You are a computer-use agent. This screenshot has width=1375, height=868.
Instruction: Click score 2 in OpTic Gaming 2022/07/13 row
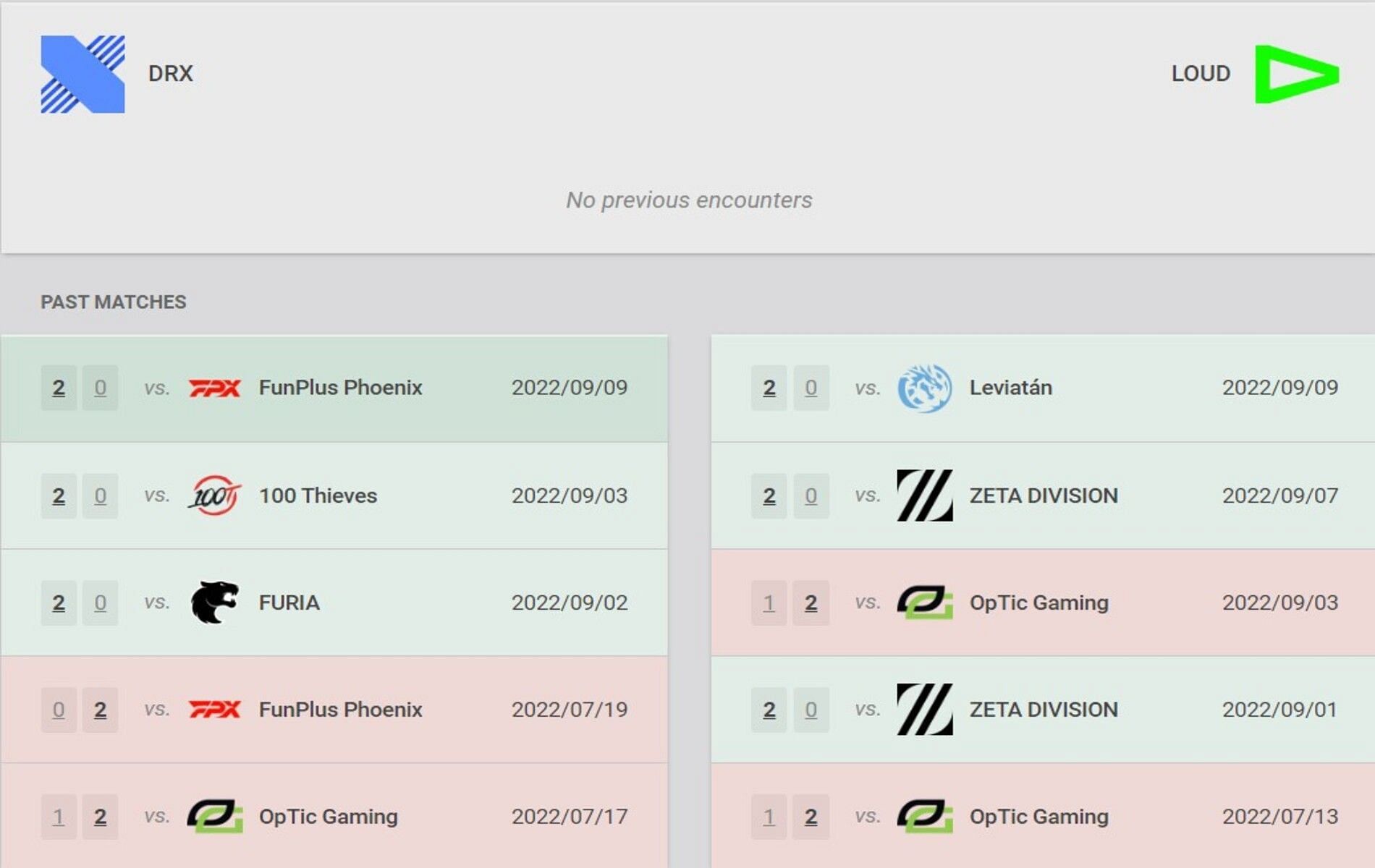tap(811, 817)
